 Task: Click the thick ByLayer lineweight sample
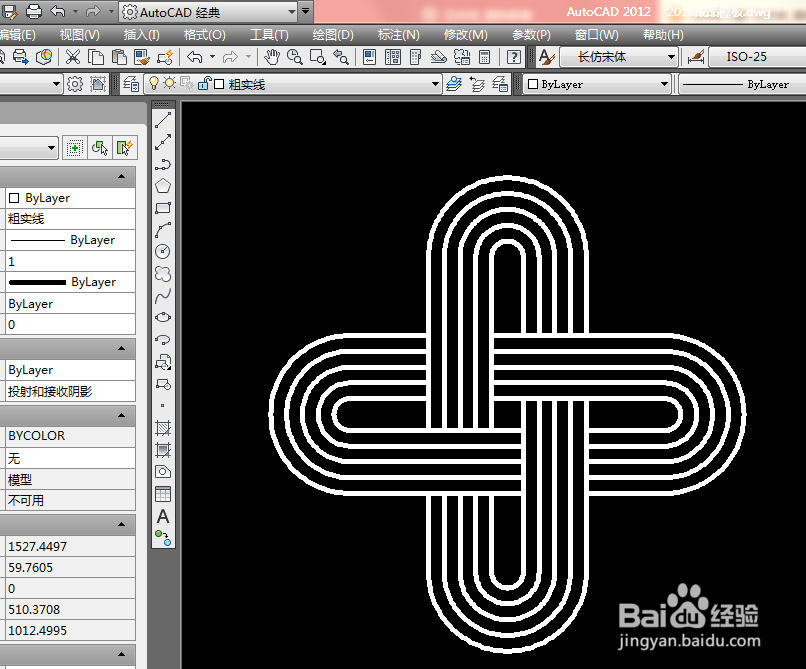(37, 282)
